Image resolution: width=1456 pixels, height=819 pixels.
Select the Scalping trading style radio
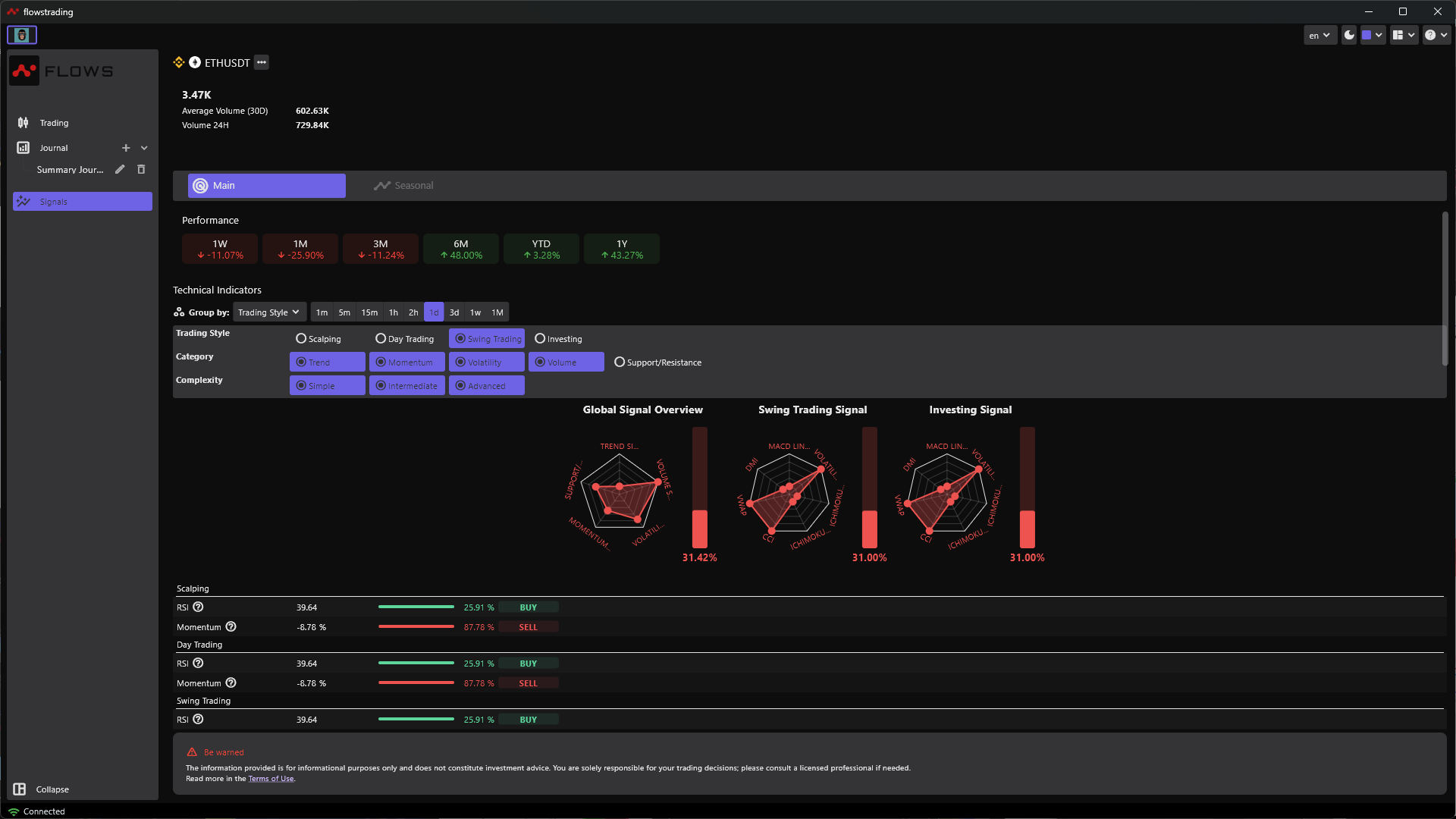(301, 339)
